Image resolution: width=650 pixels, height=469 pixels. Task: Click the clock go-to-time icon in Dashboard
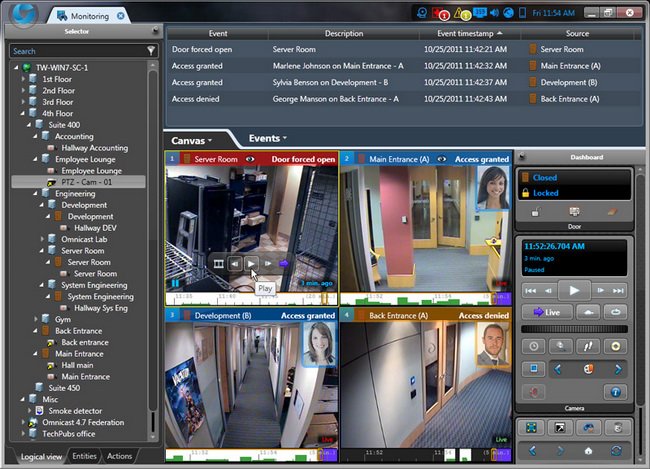point(534,346)
